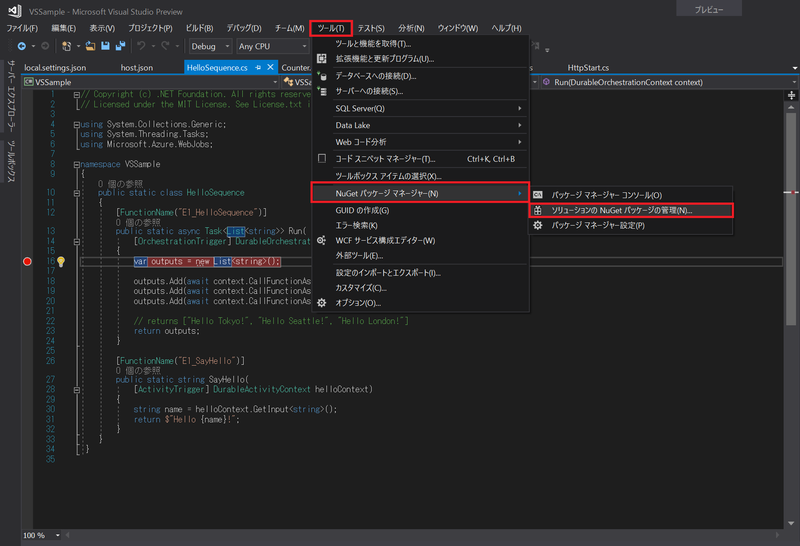This screenshot has height=546, width=800.
Task: Click the vertical scrollbar down arrow
Action: pos(791,523)
